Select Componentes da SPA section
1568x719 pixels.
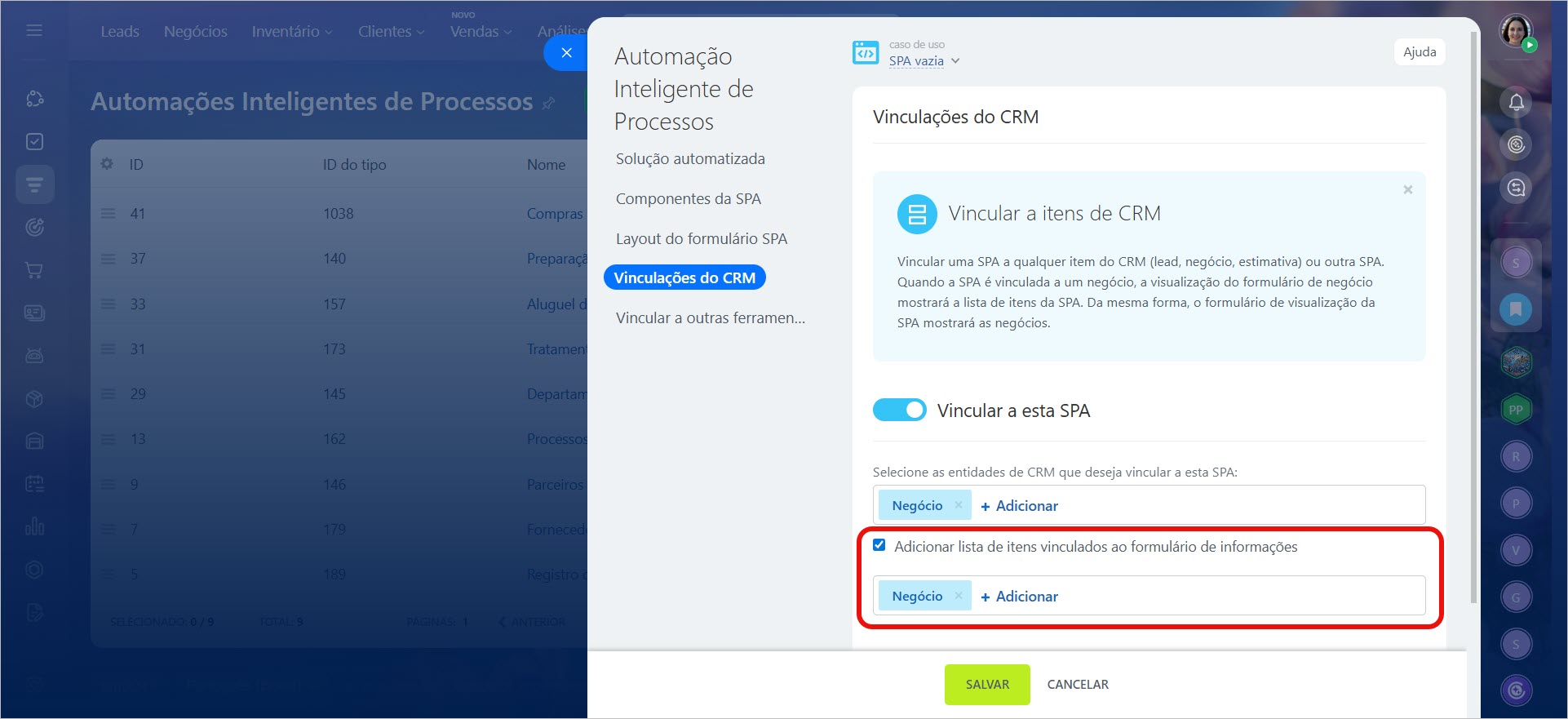click(x=688, y=199)
